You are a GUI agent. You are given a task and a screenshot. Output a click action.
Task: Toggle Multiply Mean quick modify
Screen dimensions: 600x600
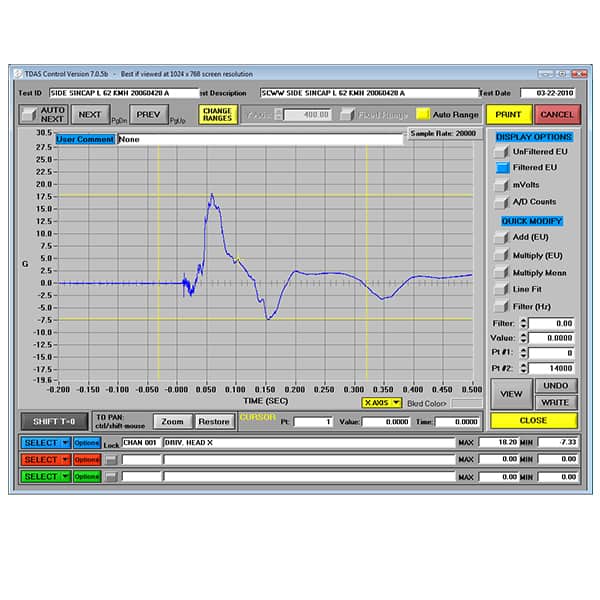click(x=501, y=272)
